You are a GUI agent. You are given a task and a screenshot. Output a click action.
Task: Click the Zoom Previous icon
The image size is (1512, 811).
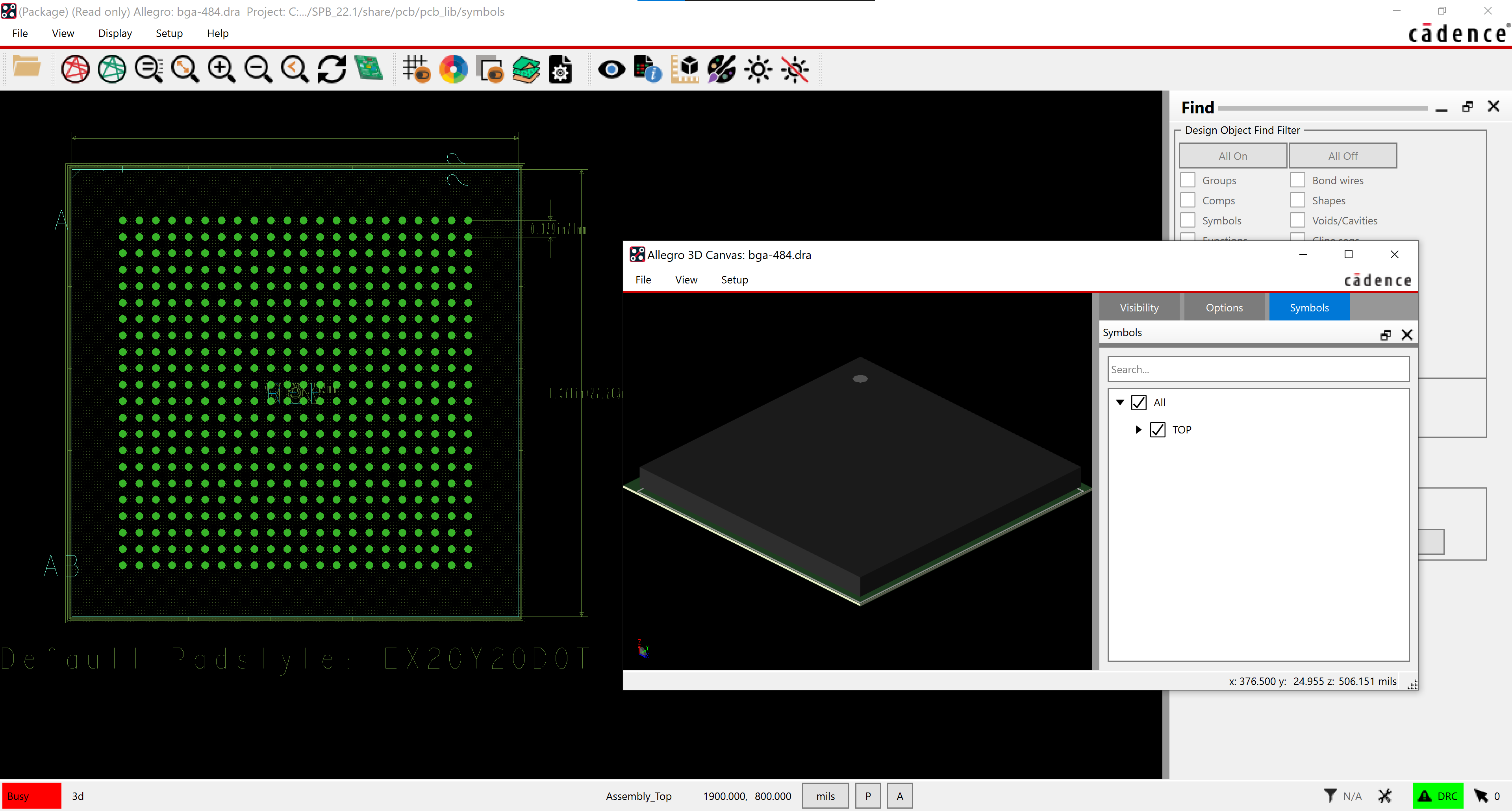[295, 69]
